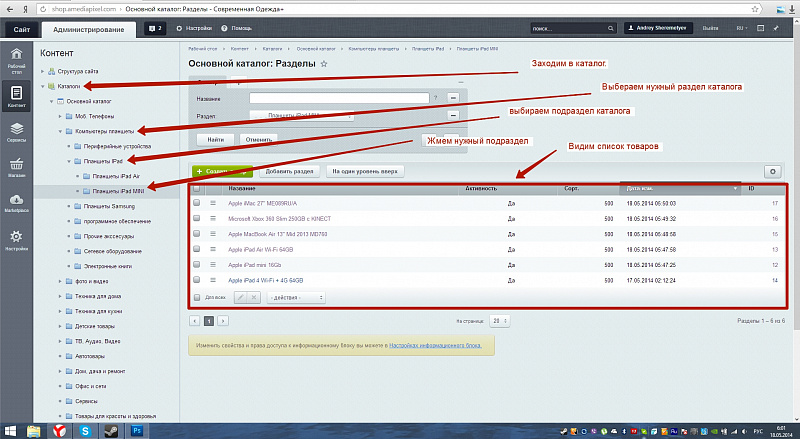Open the Контент sidebar section
Screen dimensions: 800x439
[x=16, y=96]
